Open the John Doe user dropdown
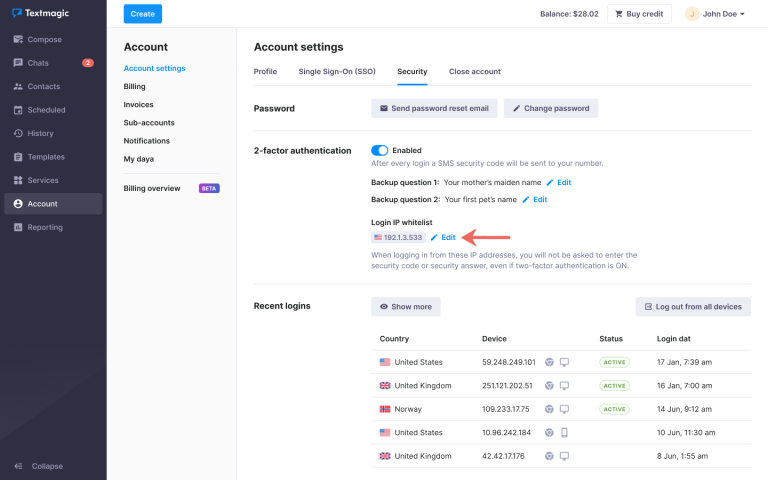The height and width of the screenshot is (480, 768). tap(715, 14)
